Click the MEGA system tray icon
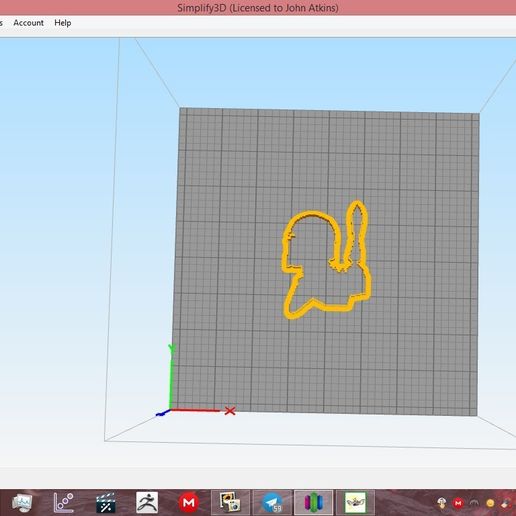 pos(458,503)
